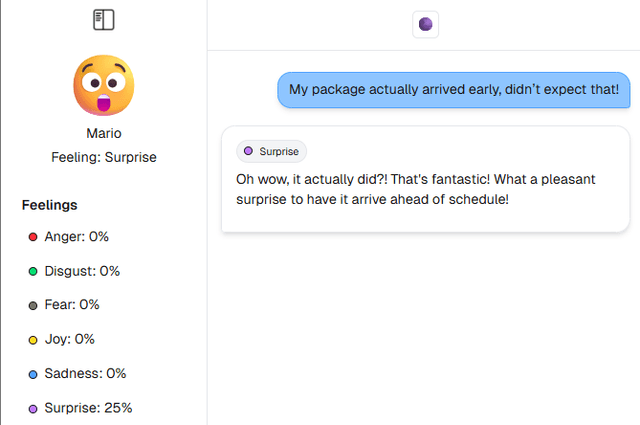Image resolution: width=640 pixels, height=425 pixels.
Task: Click the red Anger color dot
Action: [33, 237]
